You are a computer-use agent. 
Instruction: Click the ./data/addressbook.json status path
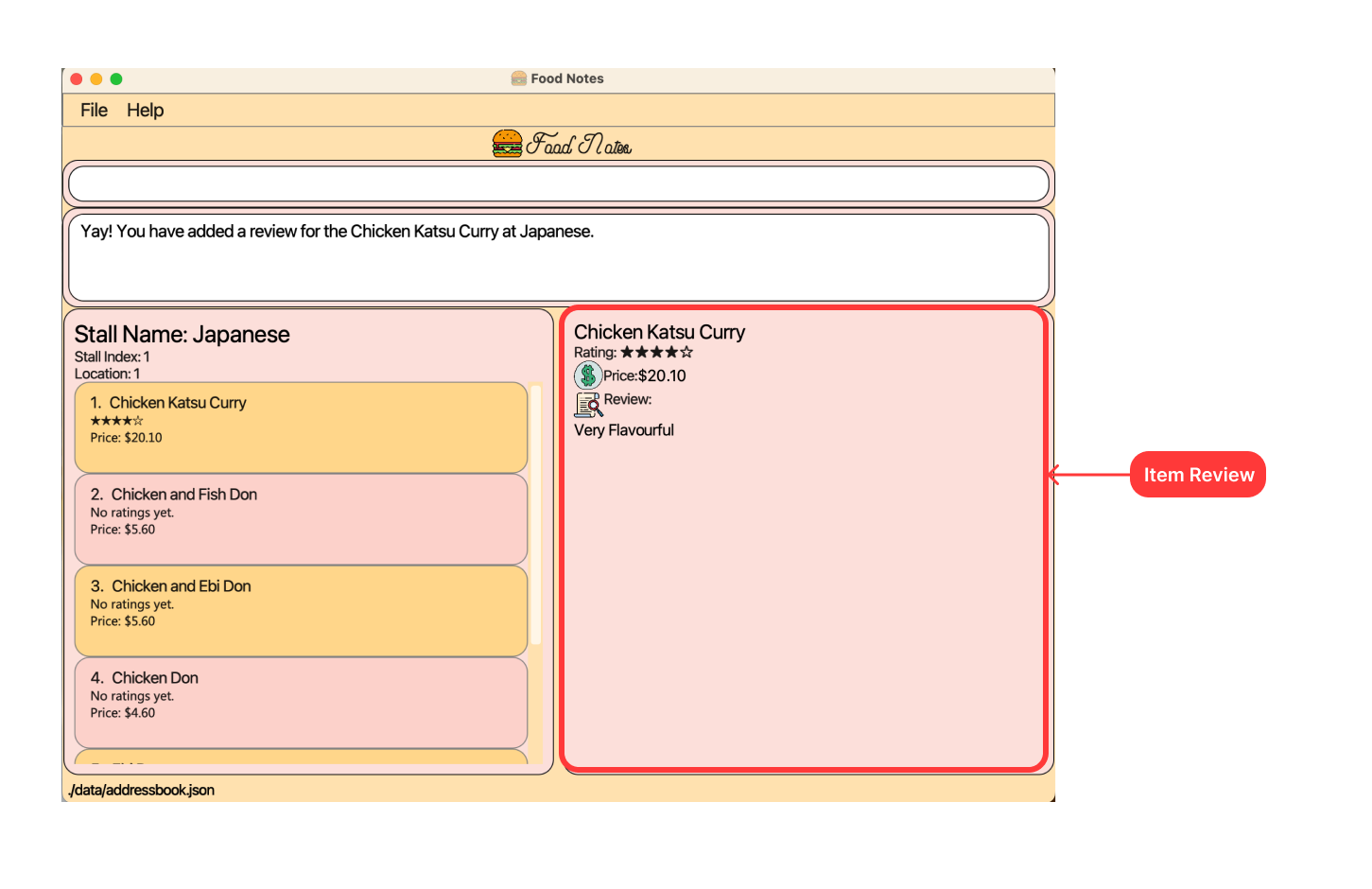(x=141, y=790)
